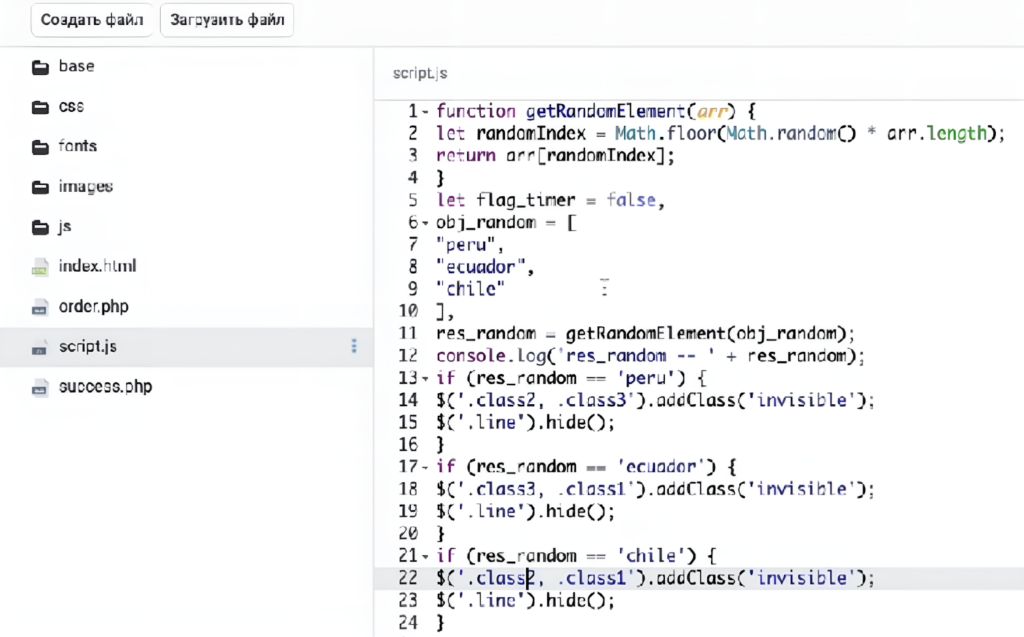The image size is (1024, 637).
Task: Click the fonts folder icon
Action: point(40,147)
